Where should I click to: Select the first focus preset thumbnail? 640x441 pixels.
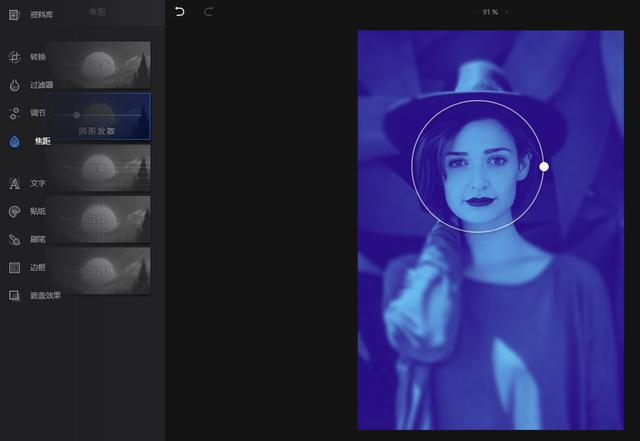pos(99,65)
